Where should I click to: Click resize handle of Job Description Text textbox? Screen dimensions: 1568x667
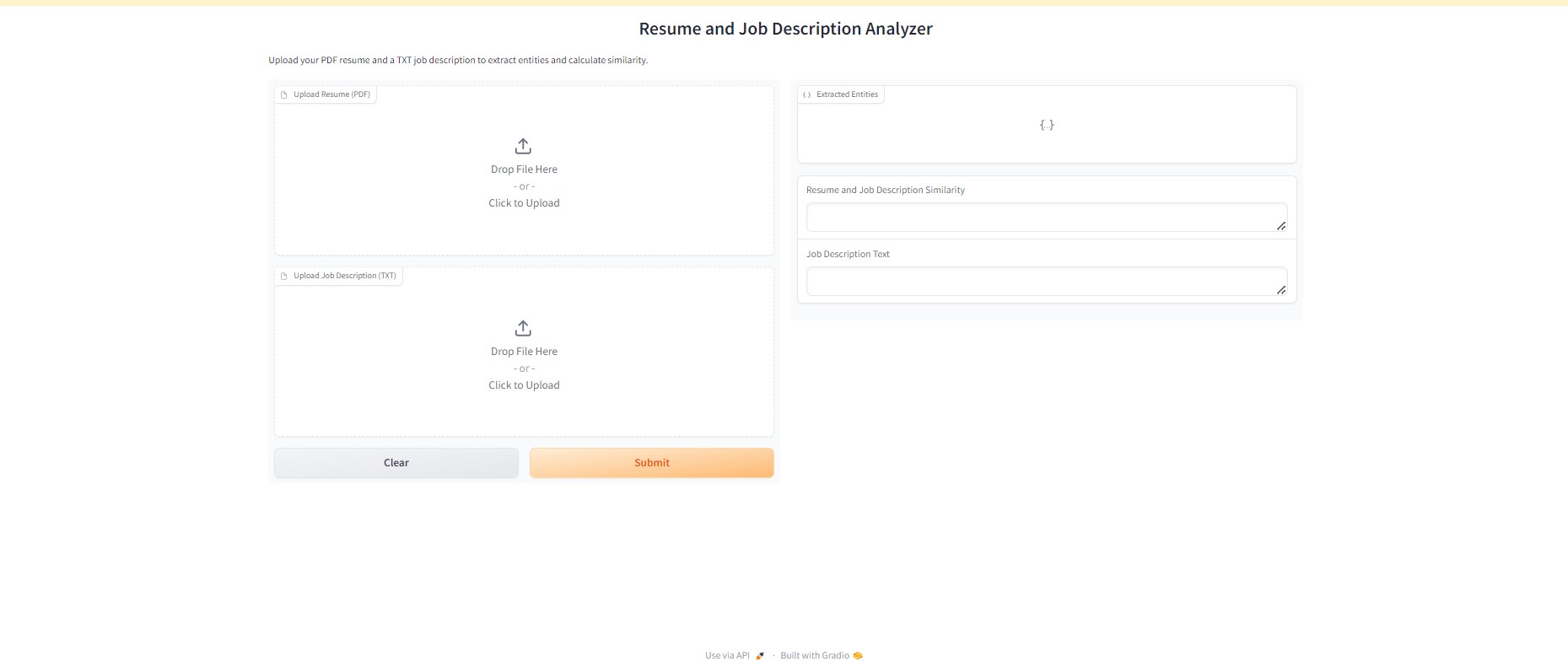(1280, 290)
